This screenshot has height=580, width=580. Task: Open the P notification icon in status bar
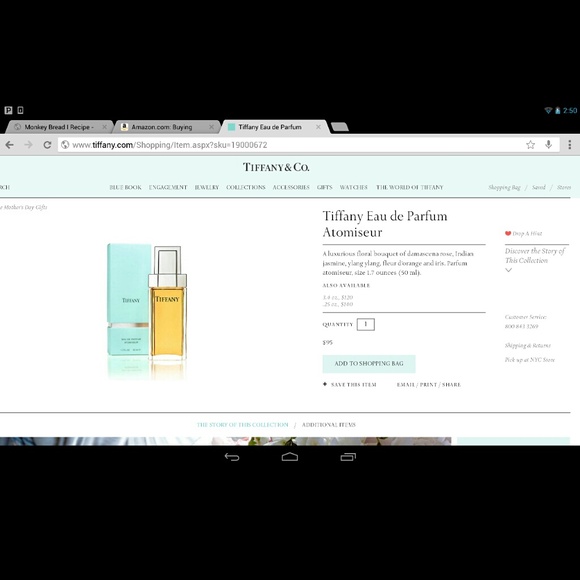pyautogui.click(x=8, y=110)
